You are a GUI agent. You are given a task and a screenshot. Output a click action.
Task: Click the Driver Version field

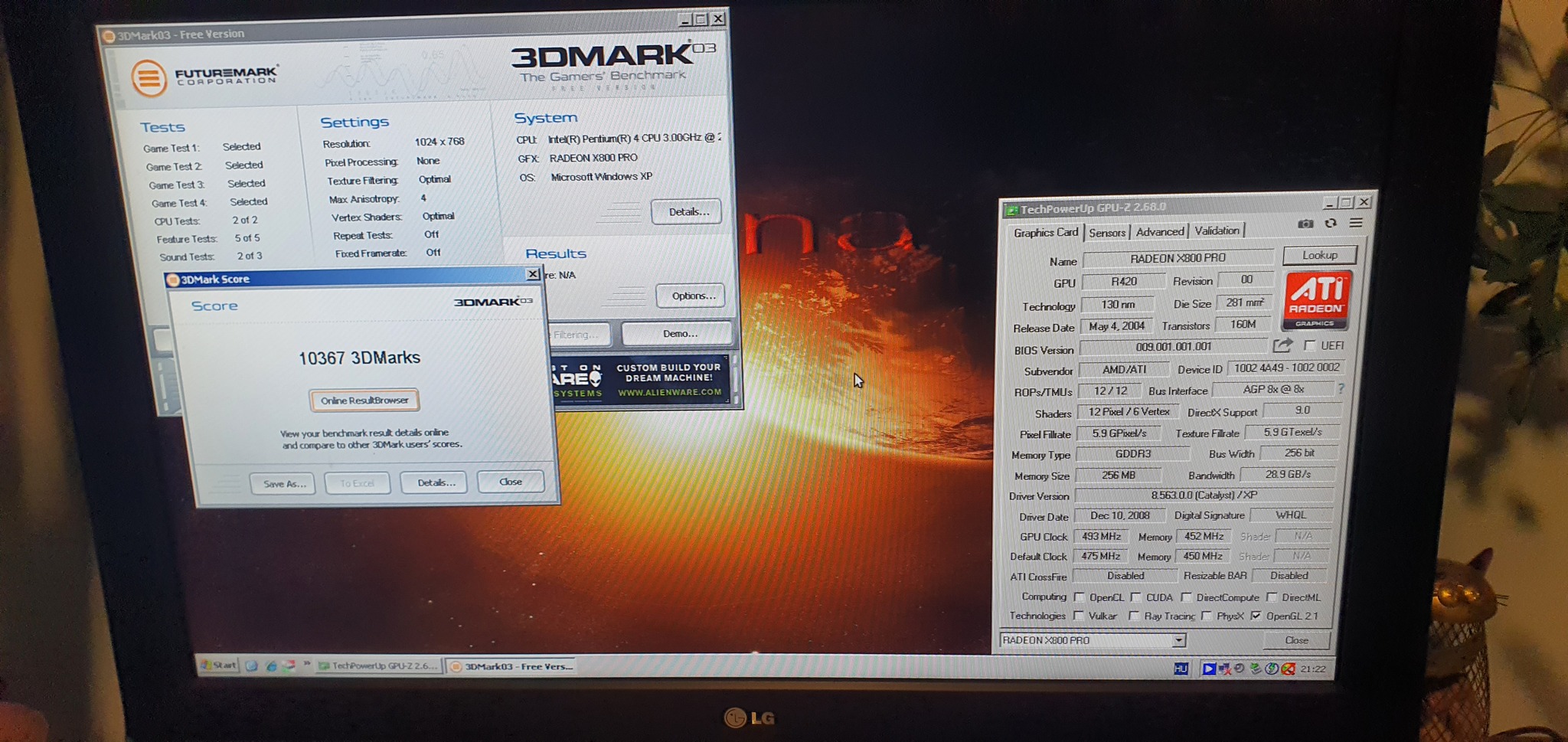tap(1204, 495)
